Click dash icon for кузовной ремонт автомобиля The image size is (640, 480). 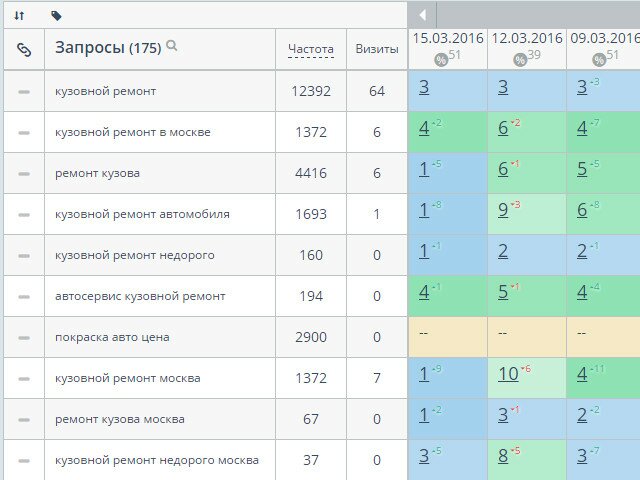click(24, 215)
